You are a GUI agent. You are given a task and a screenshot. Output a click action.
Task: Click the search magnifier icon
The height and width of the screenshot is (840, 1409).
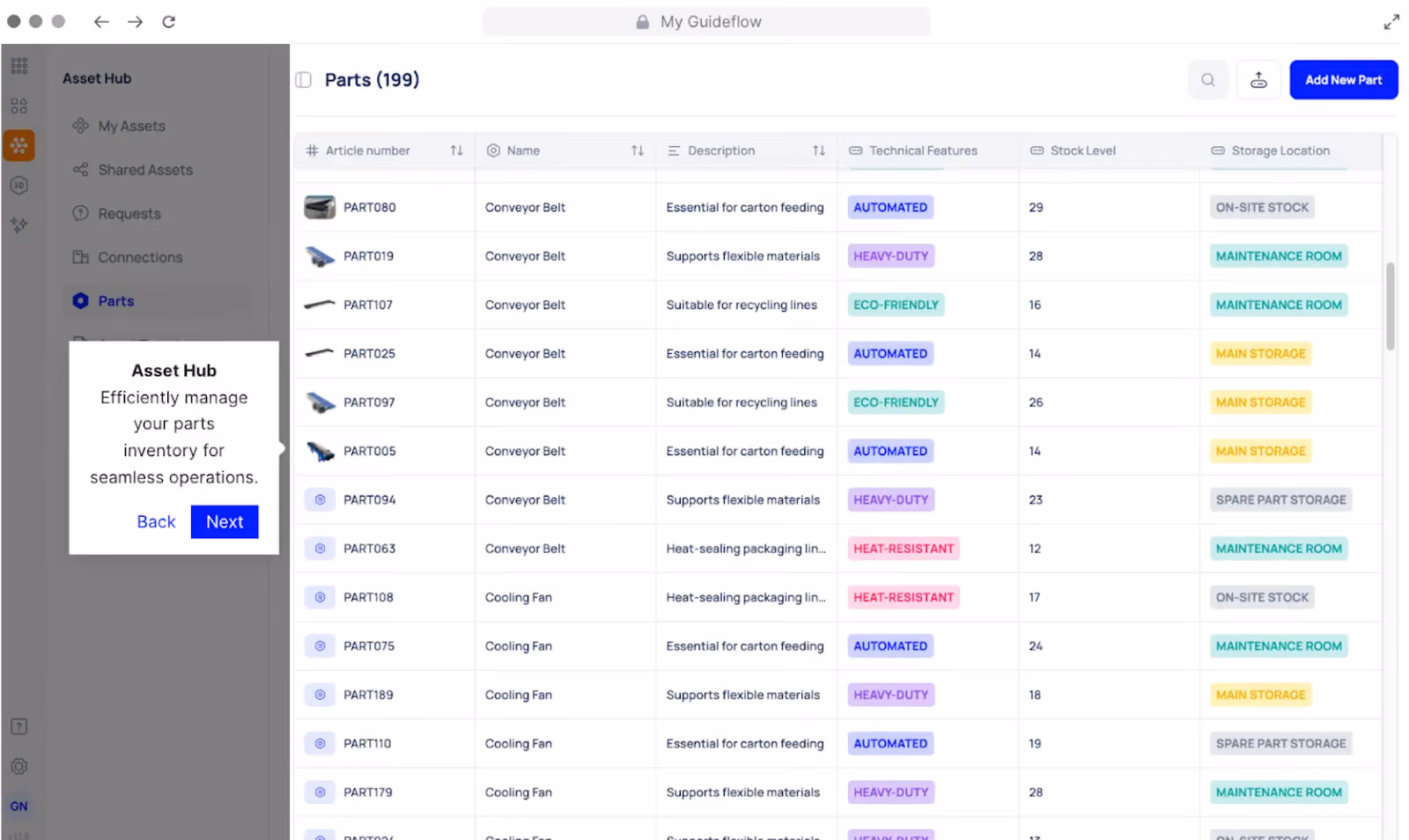(1207, 80)
